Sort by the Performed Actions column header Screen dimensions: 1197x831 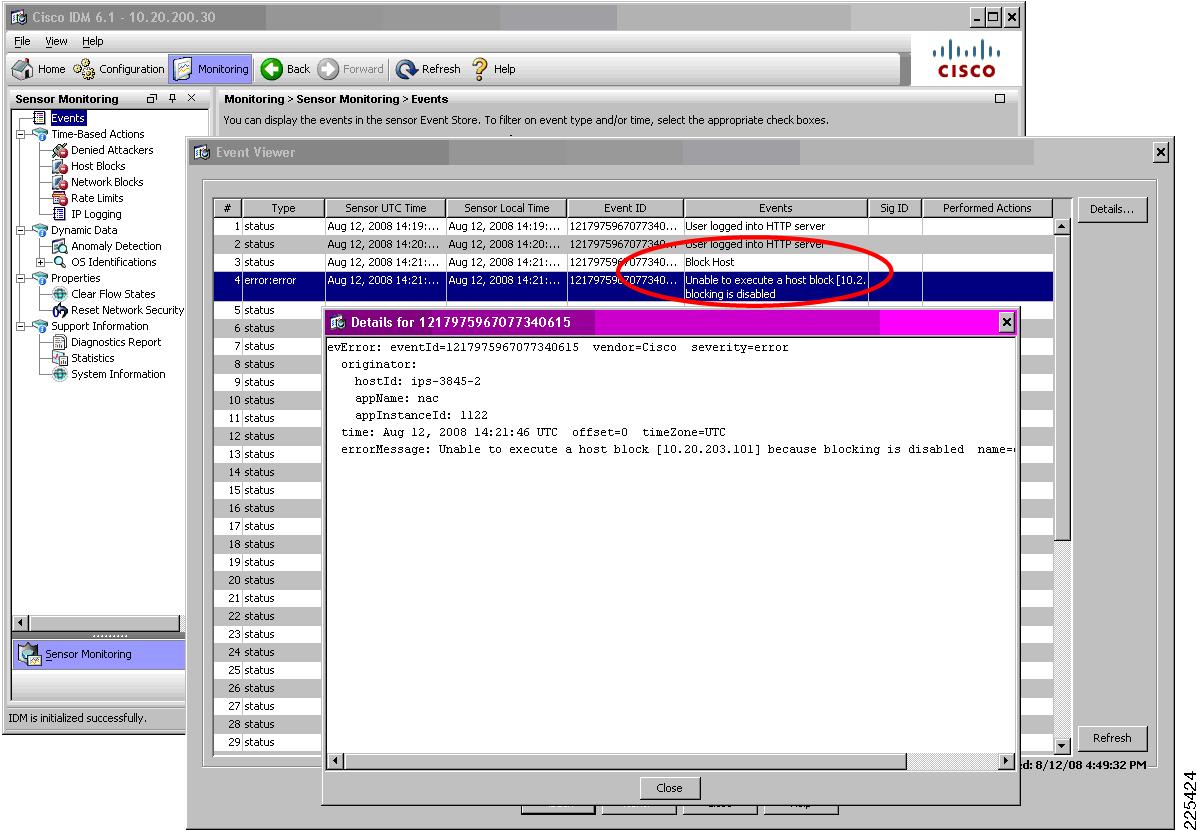pos(987,208)
